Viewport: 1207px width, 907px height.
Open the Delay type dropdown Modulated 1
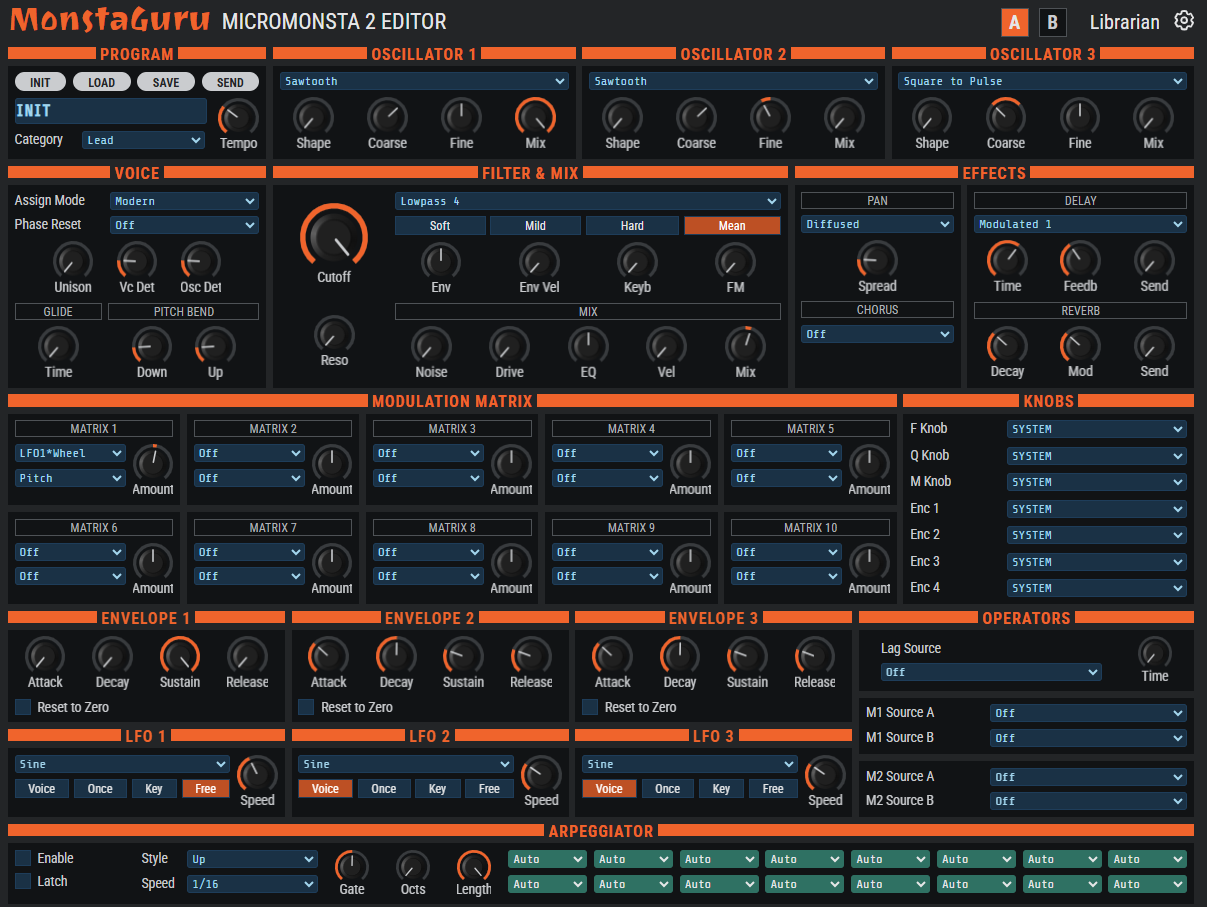click(1080, 225)
